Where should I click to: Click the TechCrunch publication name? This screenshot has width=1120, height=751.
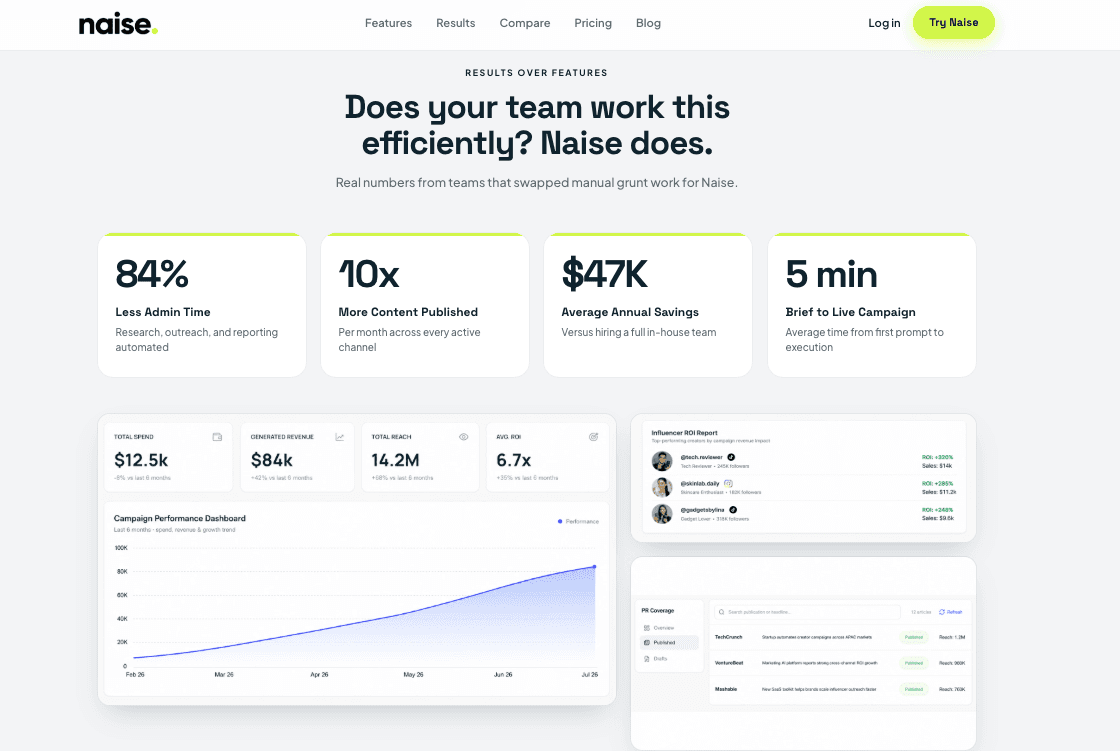[x=729, y=637]
